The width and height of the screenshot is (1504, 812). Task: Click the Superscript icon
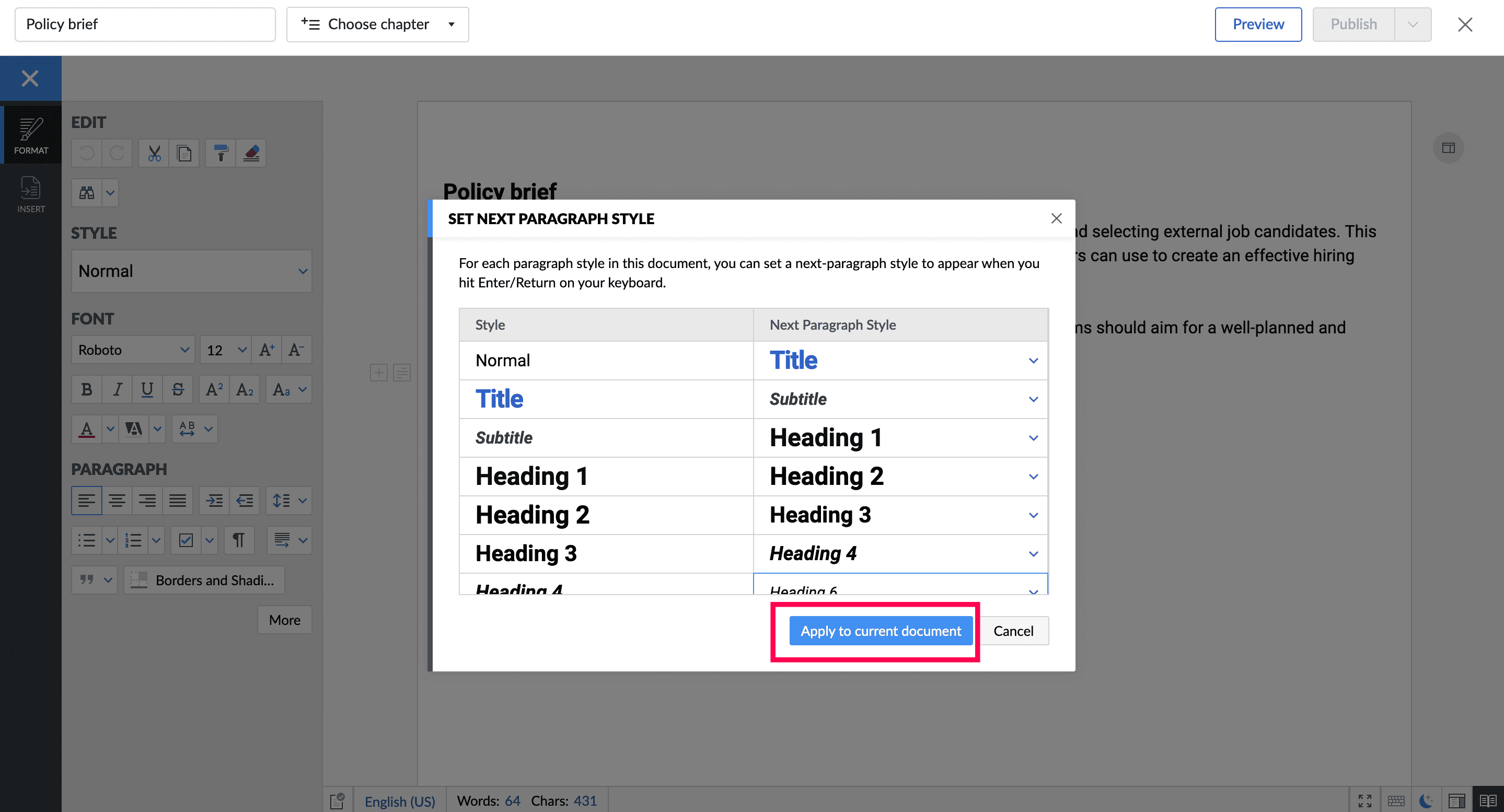(x=214, y=389)
